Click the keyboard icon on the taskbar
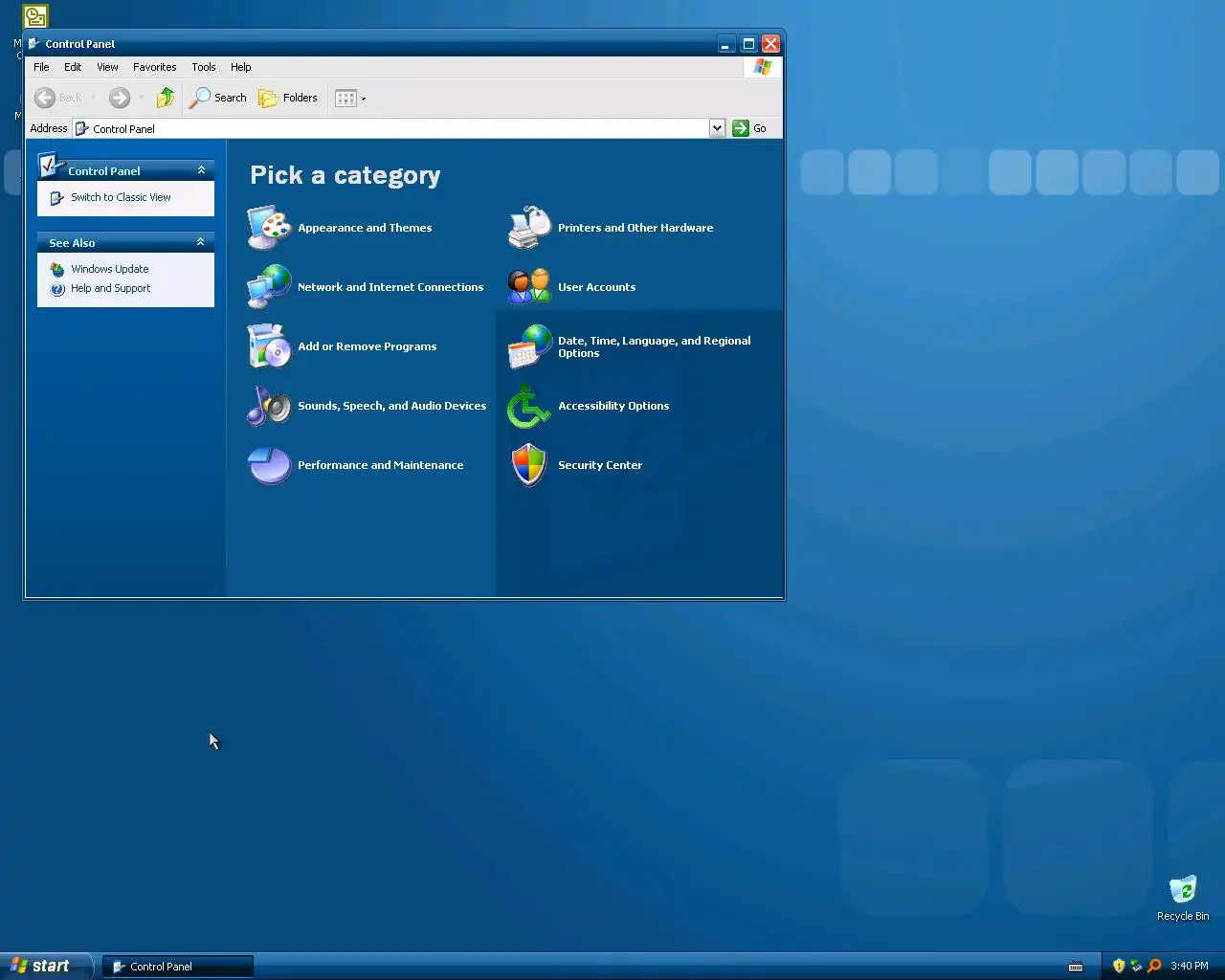Image resolution: width=1225 pixels, height=980 pixels. [x=1076, y=967]
